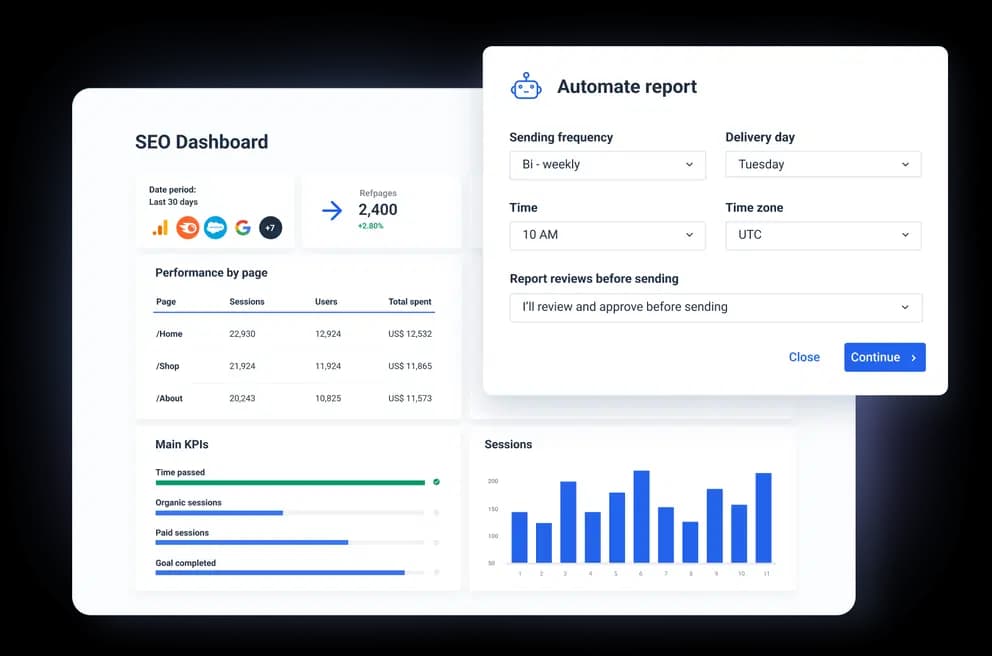Toggle the Organic sessions status indicator
992x656 pixels.
click(x=436, y=513)
